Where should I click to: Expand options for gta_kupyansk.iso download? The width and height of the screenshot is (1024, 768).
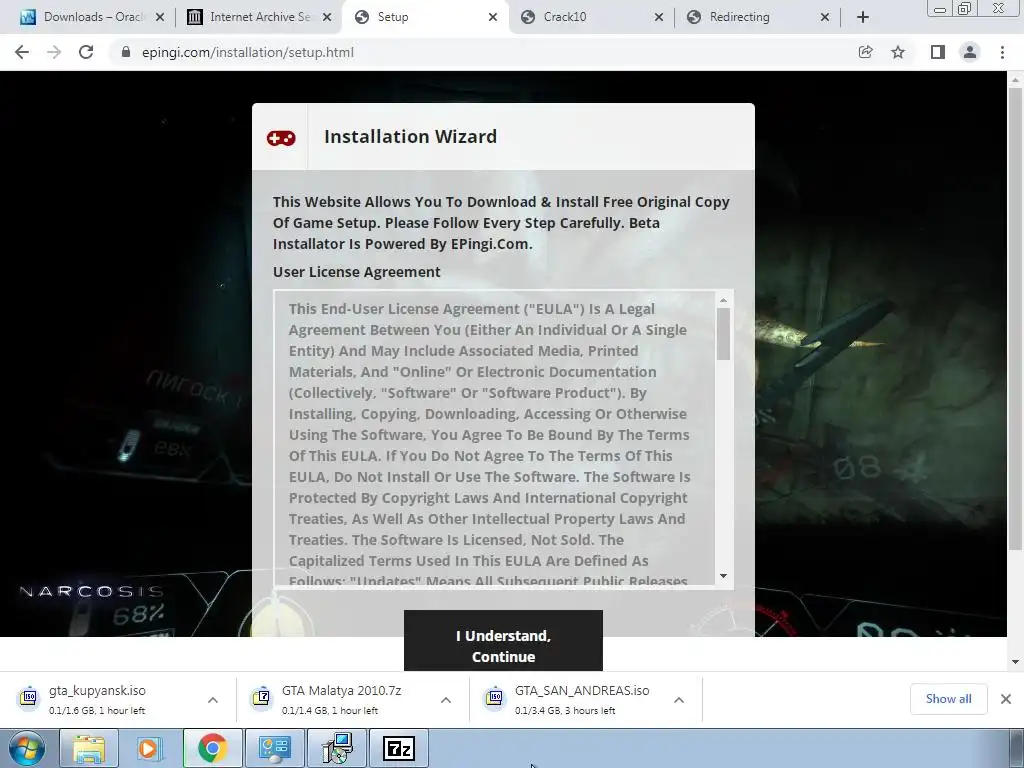(213, 699)
